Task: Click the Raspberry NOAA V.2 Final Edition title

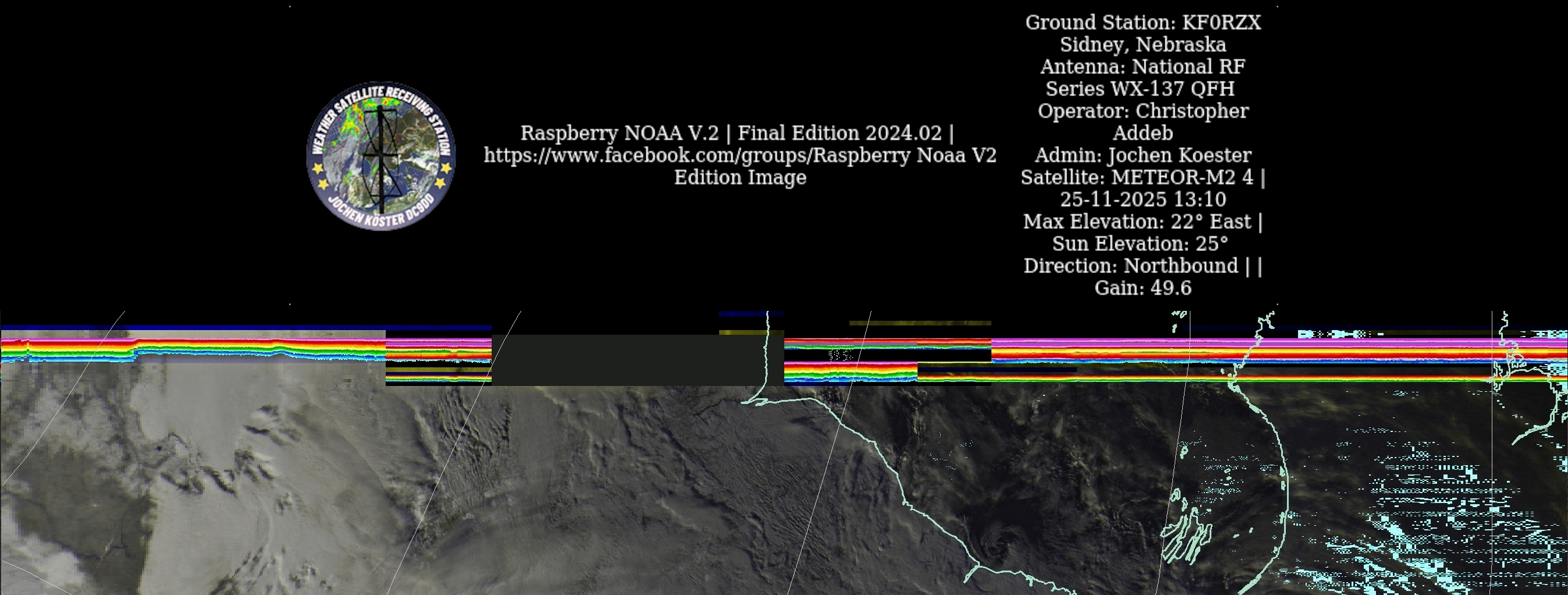Action: click(737, 133)
